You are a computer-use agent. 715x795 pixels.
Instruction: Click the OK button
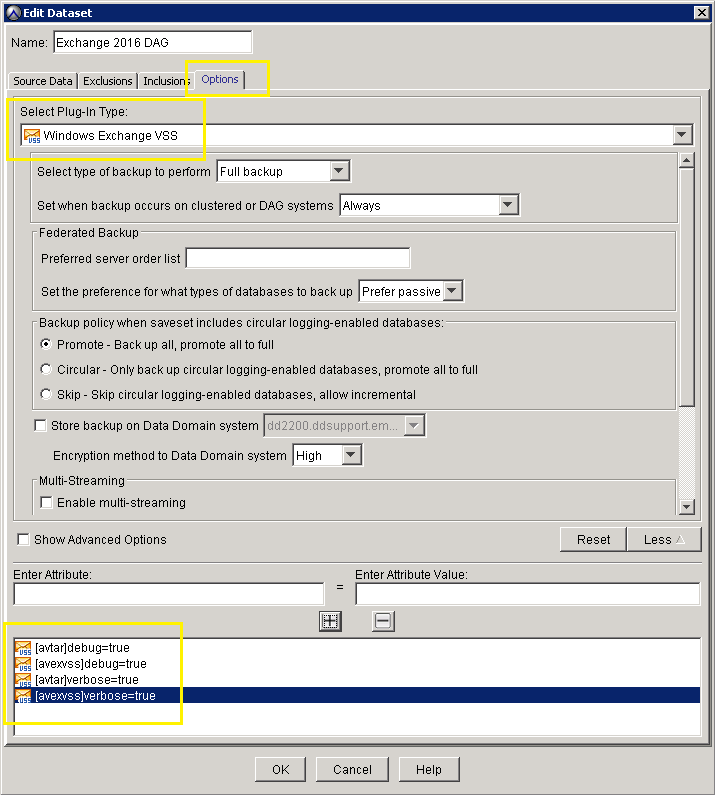point(280,770)
